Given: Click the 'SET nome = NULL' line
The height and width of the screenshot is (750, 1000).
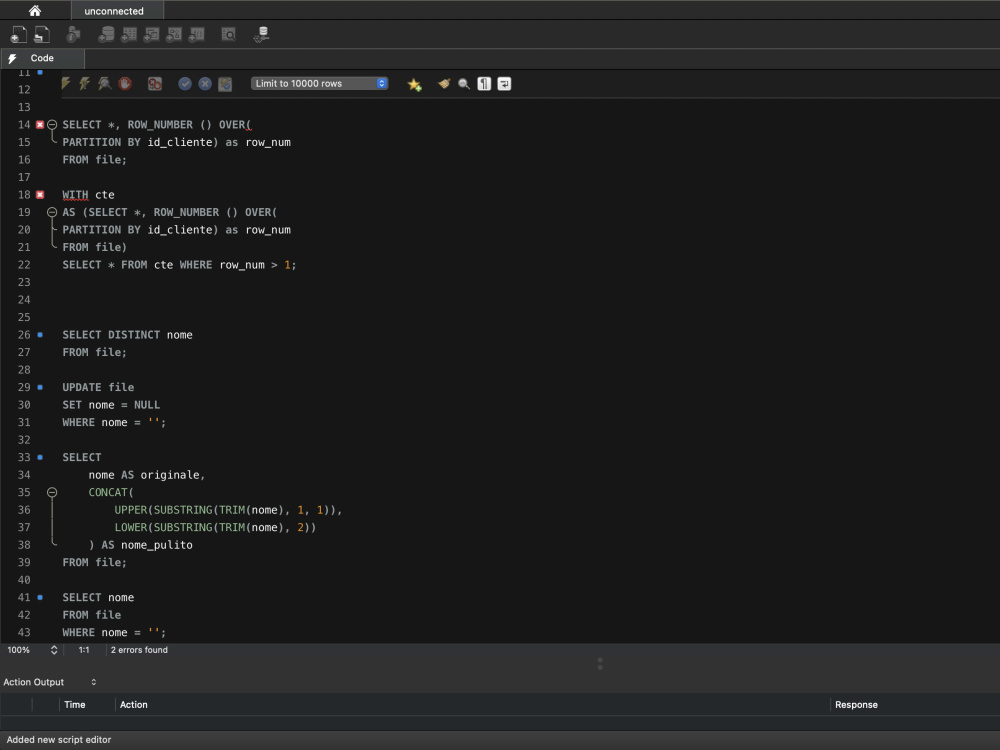Looking at the screenshot, I should pyautogui.click(x=111, y=405).
